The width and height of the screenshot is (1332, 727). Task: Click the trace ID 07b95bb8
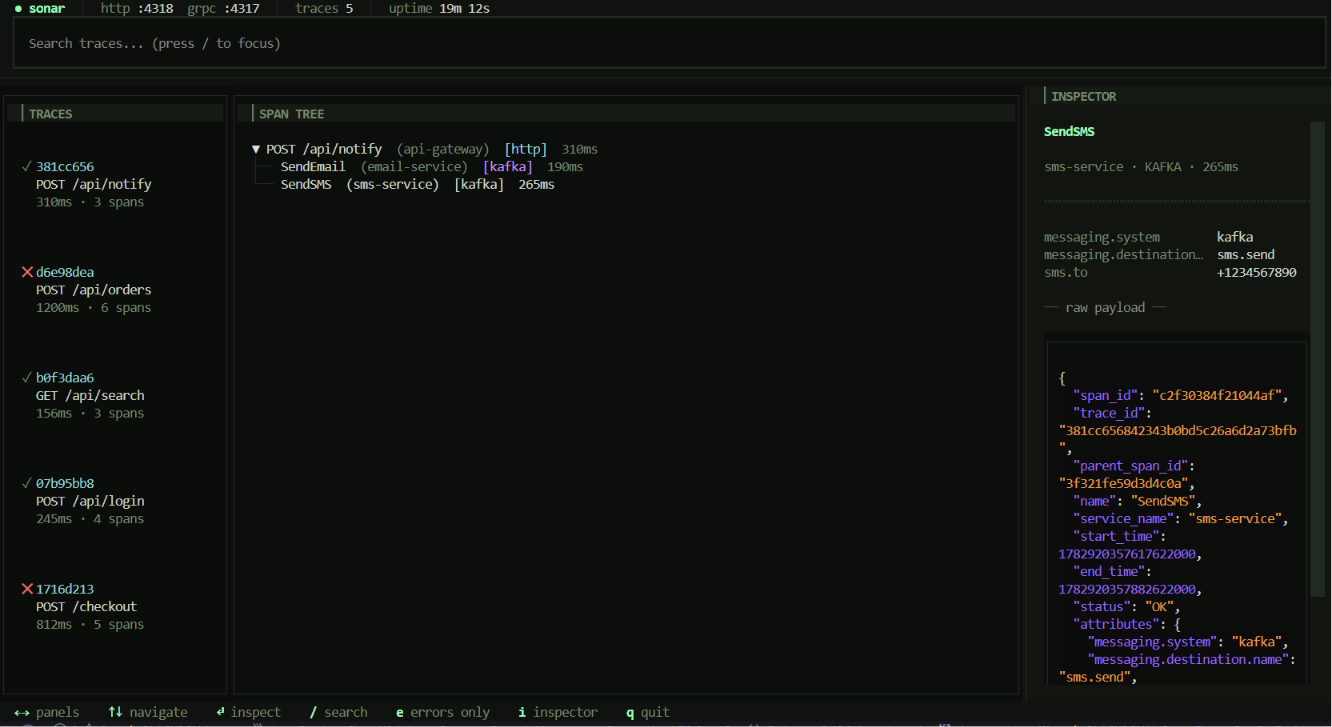(65, 483)
